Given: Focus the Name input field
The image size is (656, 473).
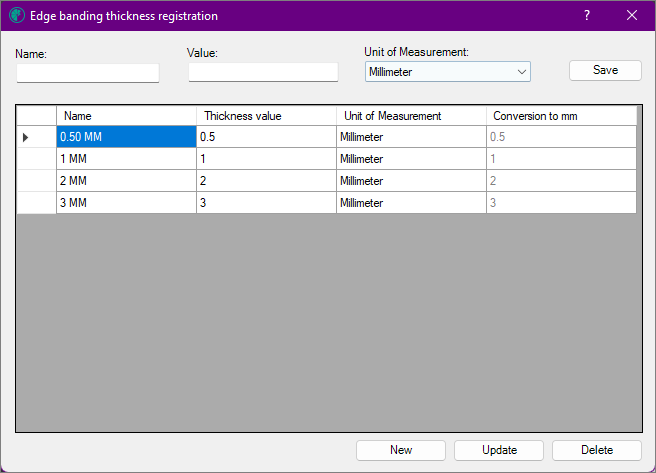Looking at the screenshot, I should point(88,73).
